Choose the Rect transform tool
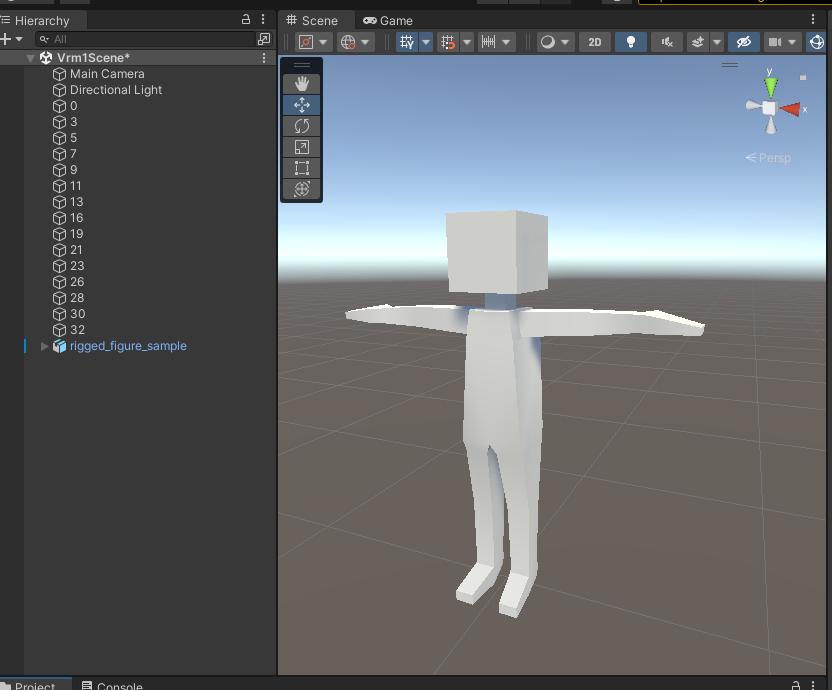 [301, 167]
